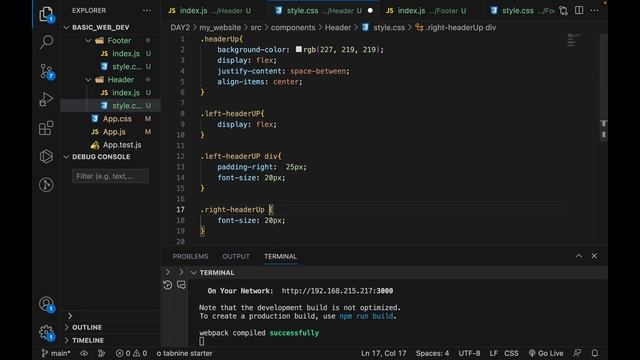Image resolution: width=640 pixels, height=360 pixels.
Task: Click Ln 17, Col 17 position indicator
Action: click(x=384, y=353)
